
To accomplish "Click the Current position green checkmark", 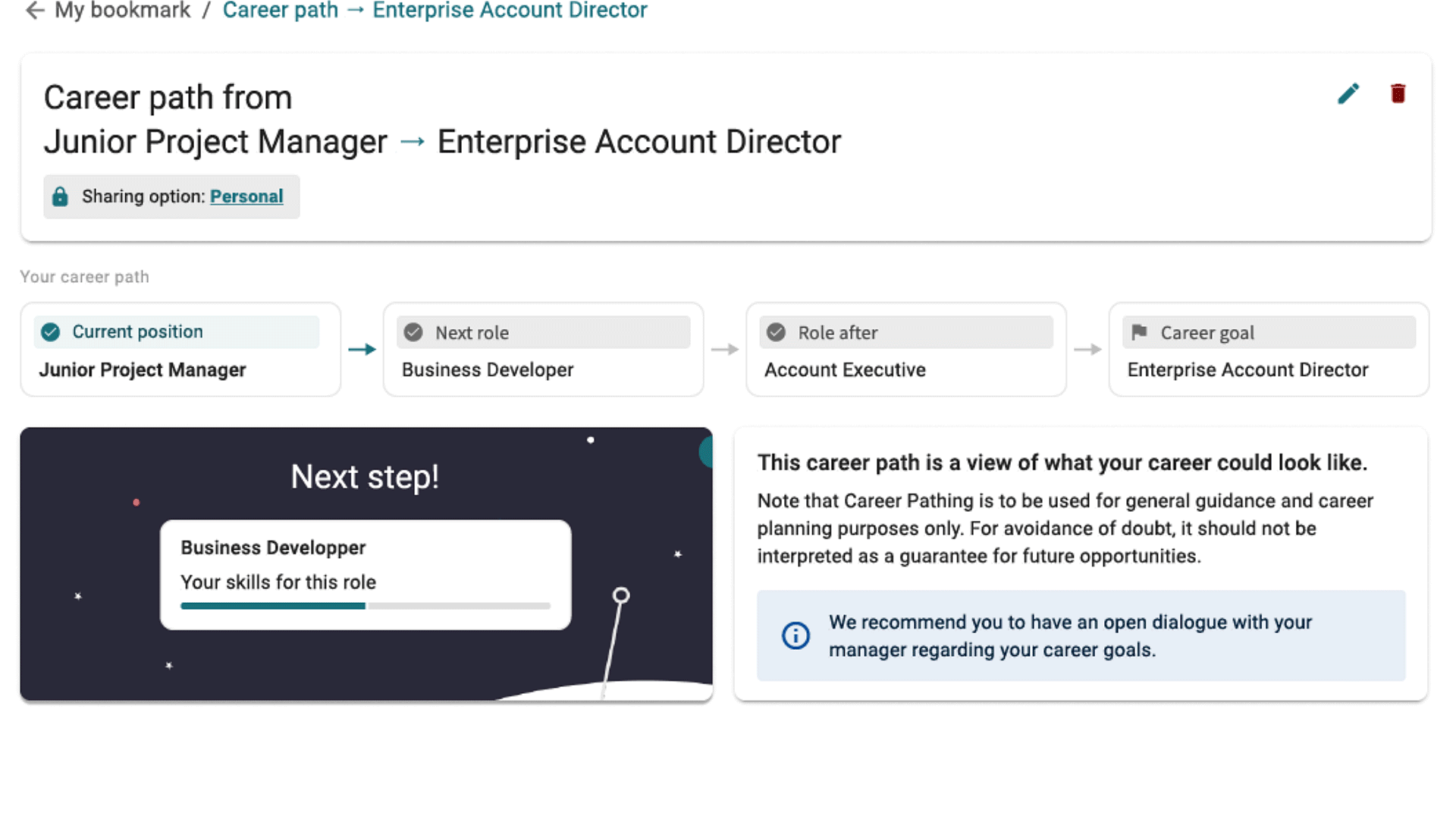I will pyautogui.click(x=51, y=332).
